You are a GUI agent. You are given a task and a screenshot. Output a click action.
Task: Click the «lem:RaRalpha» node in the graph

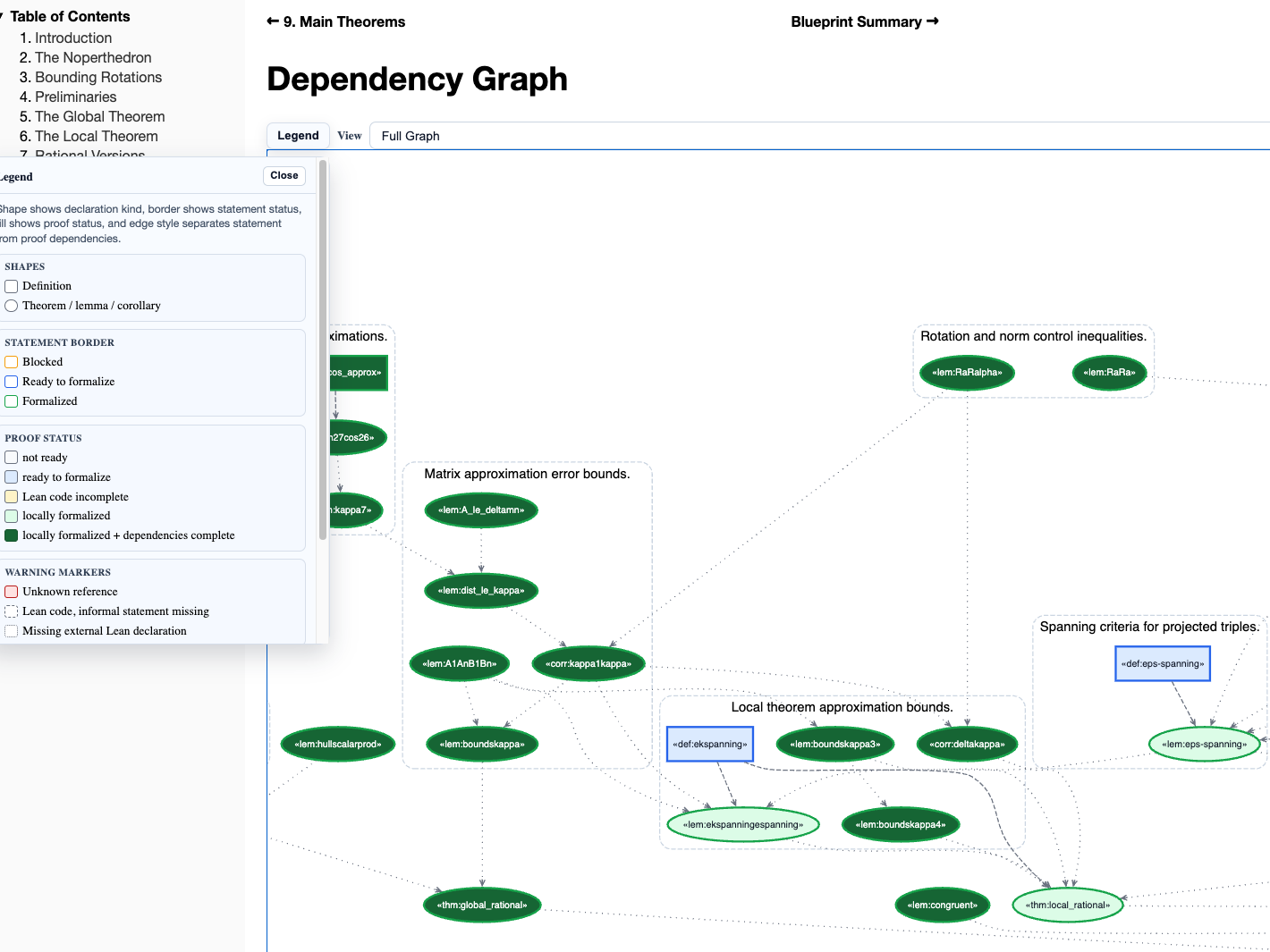tap(967, 373)
